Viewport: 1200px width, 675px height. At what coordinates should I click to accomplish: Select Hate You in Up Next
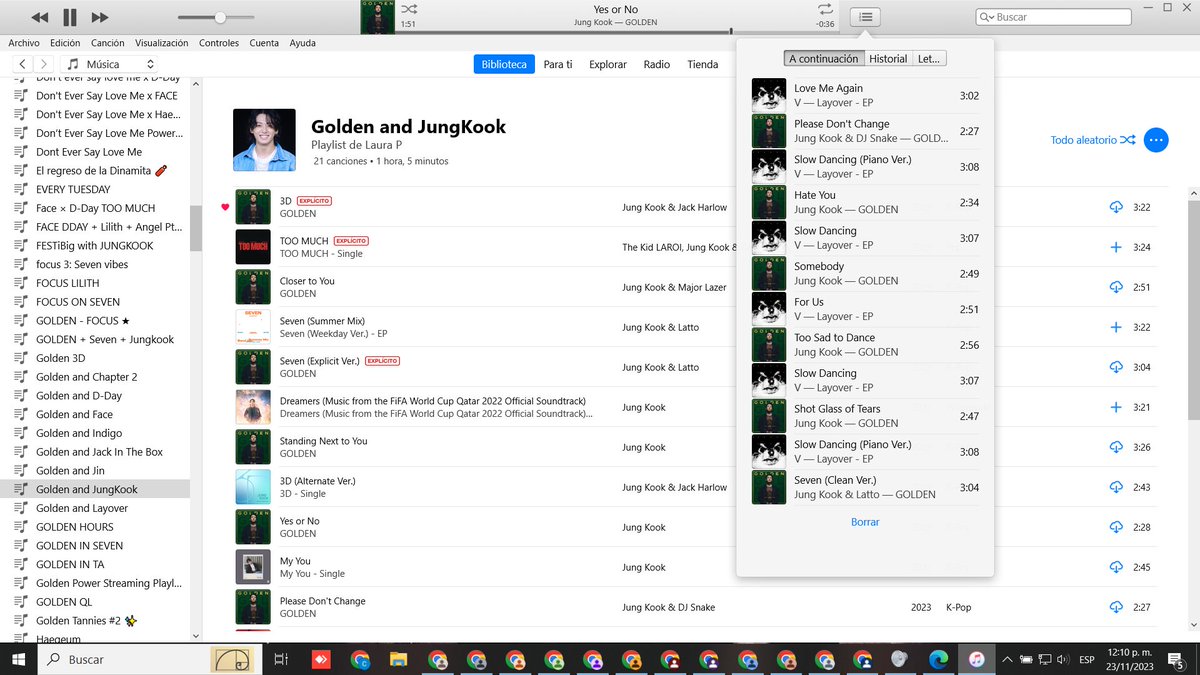[x=866, y=202]
